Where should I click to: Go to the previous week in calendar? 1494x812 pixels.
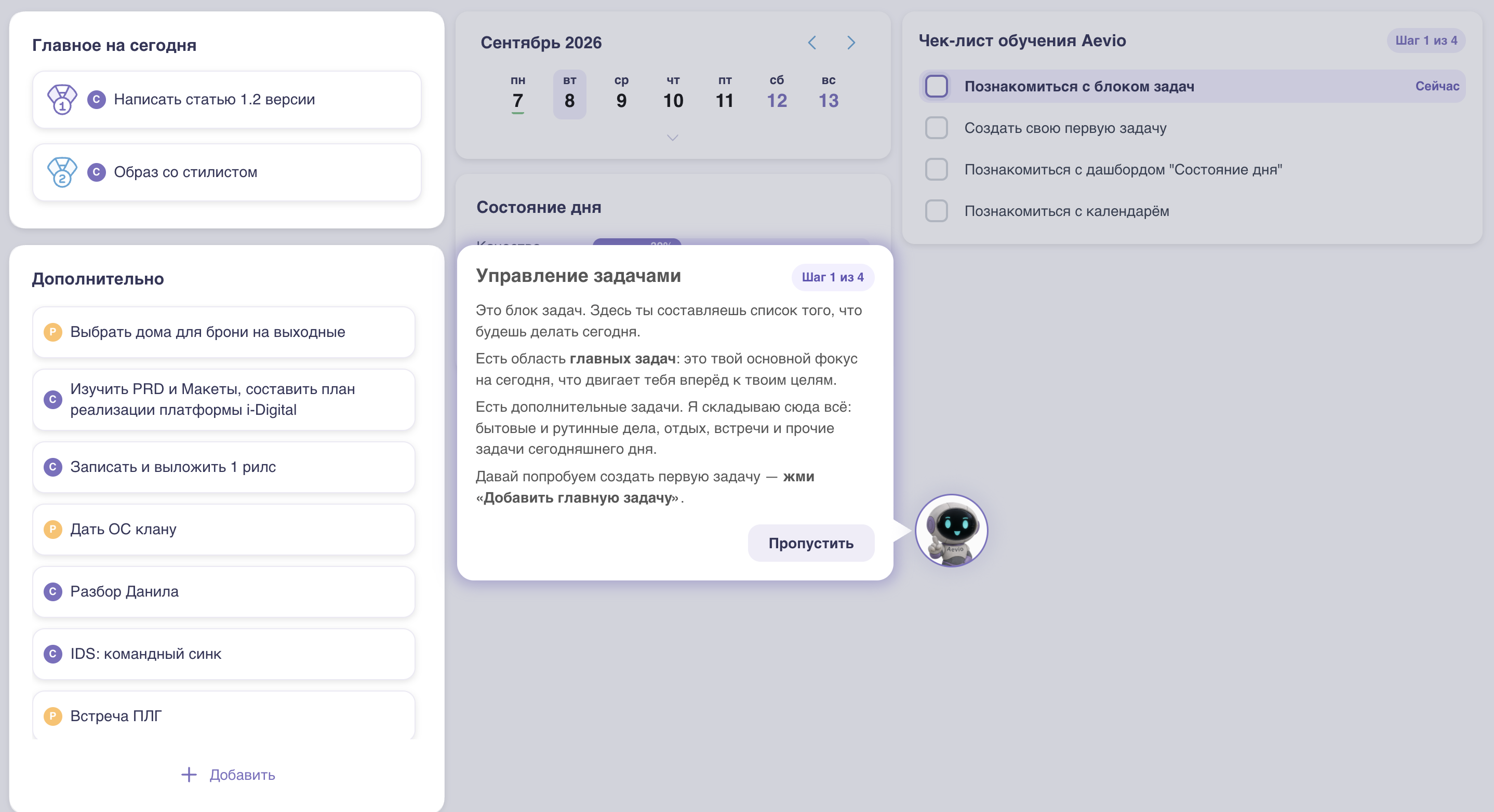pos(812,43)
